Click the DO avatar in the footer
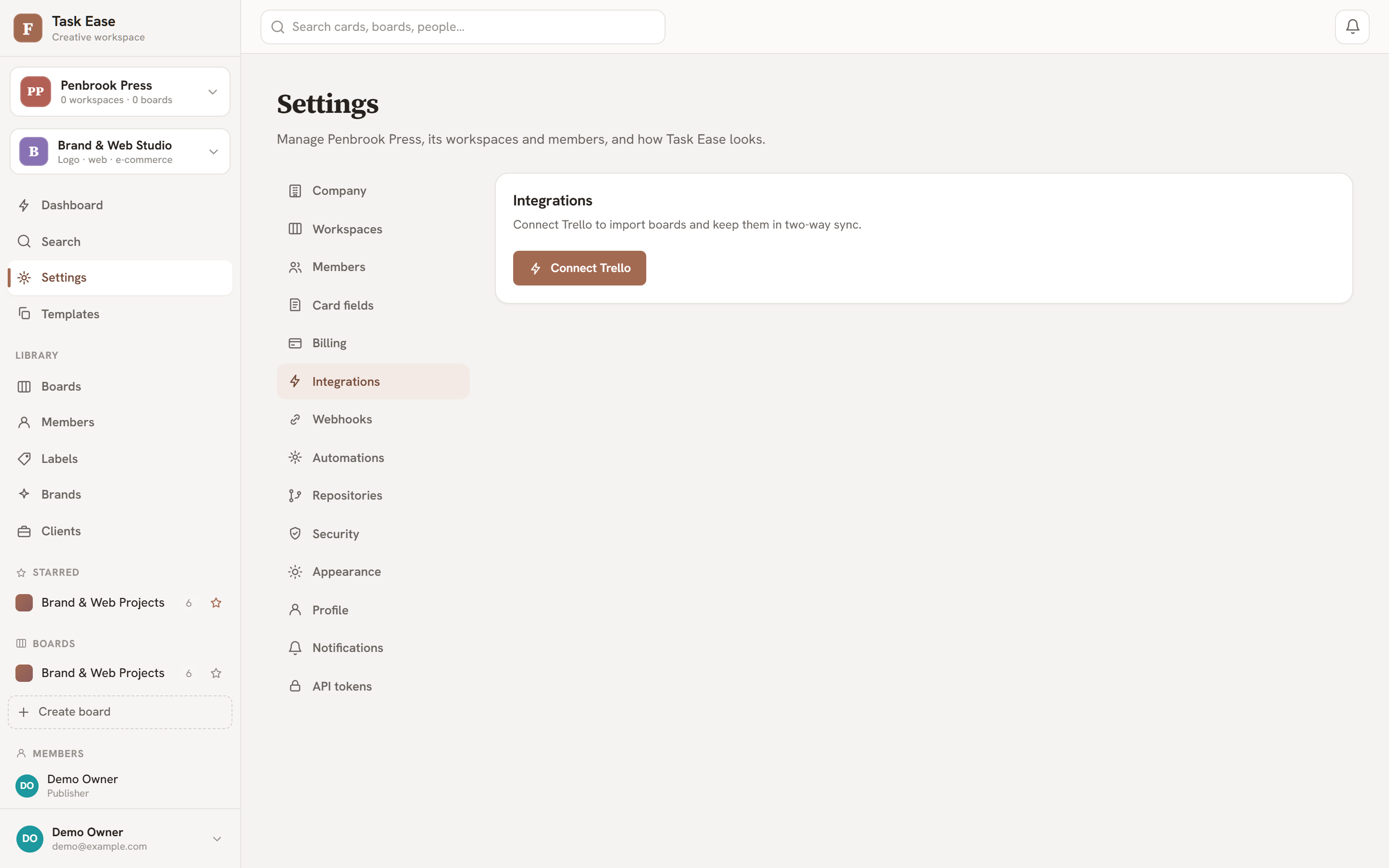 30,839
